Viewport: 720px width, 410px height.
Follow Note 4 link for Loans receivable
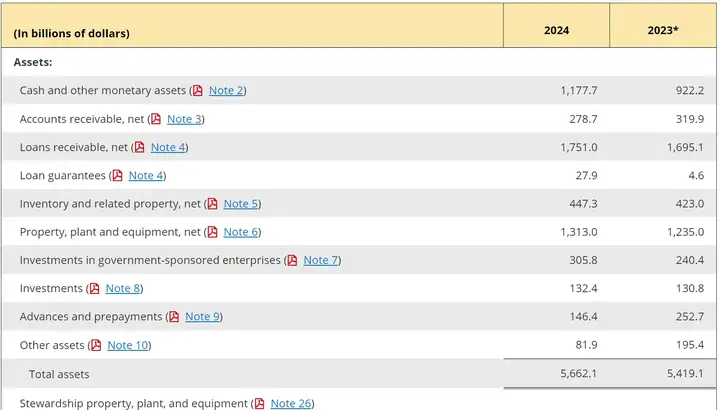pyautogui.click(x=168, y=147)
